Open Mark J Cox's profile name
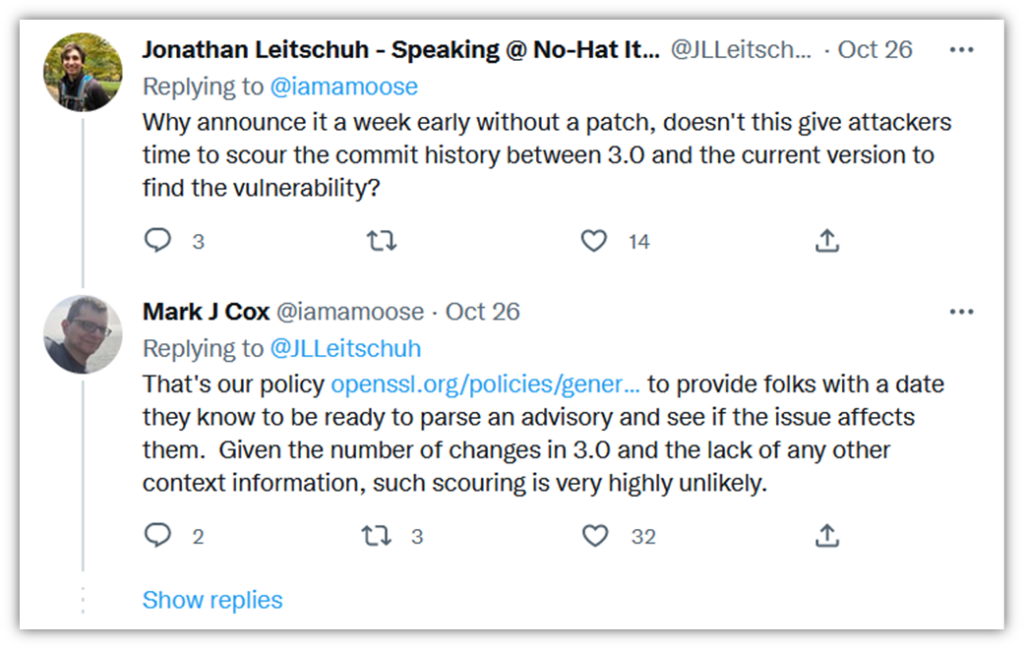Image resolution: width=1024 pixels, height=649 pixels. tap(206, 312)
